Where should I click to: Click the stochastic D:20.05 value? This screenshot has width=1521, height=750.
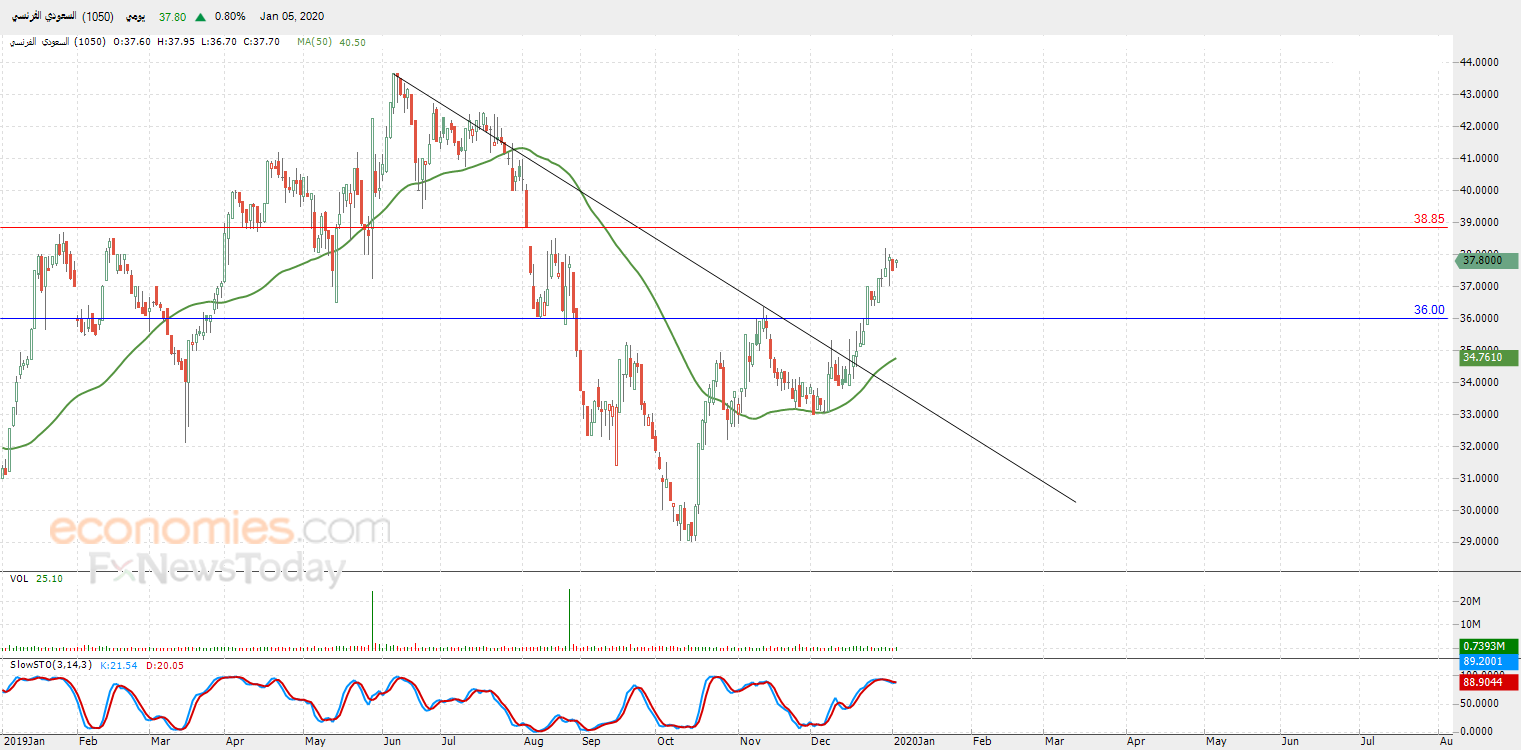click(x=165, y=665)
